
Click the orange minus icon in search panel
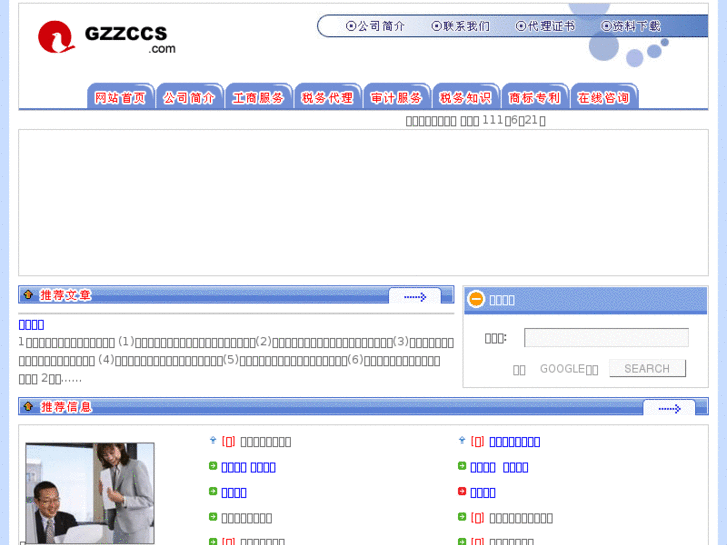[x=476, y=299]
